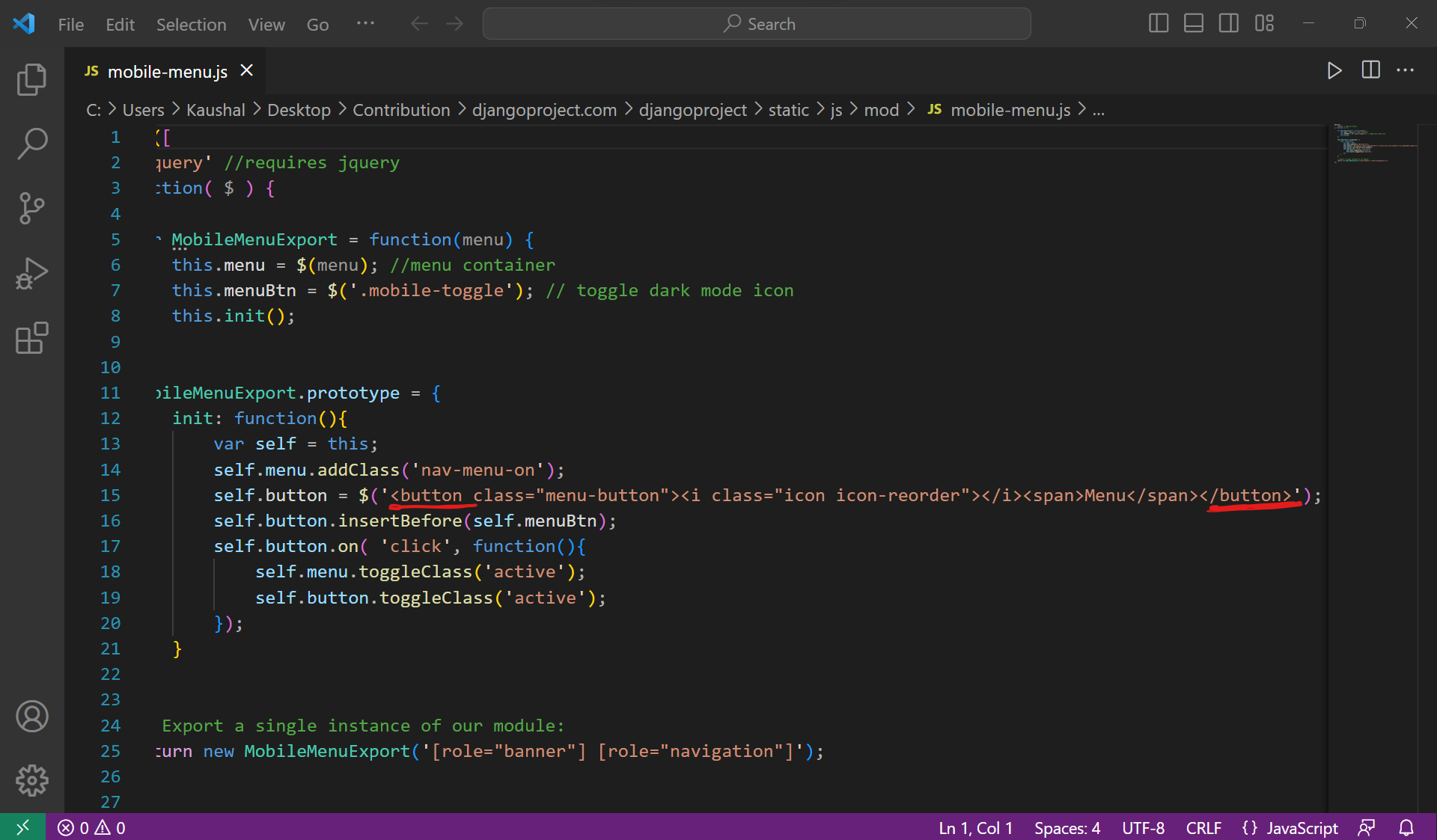Screen dimensions: 1437x840
Task: Toggle the secondary sidebar
Action: point(1228,23)
